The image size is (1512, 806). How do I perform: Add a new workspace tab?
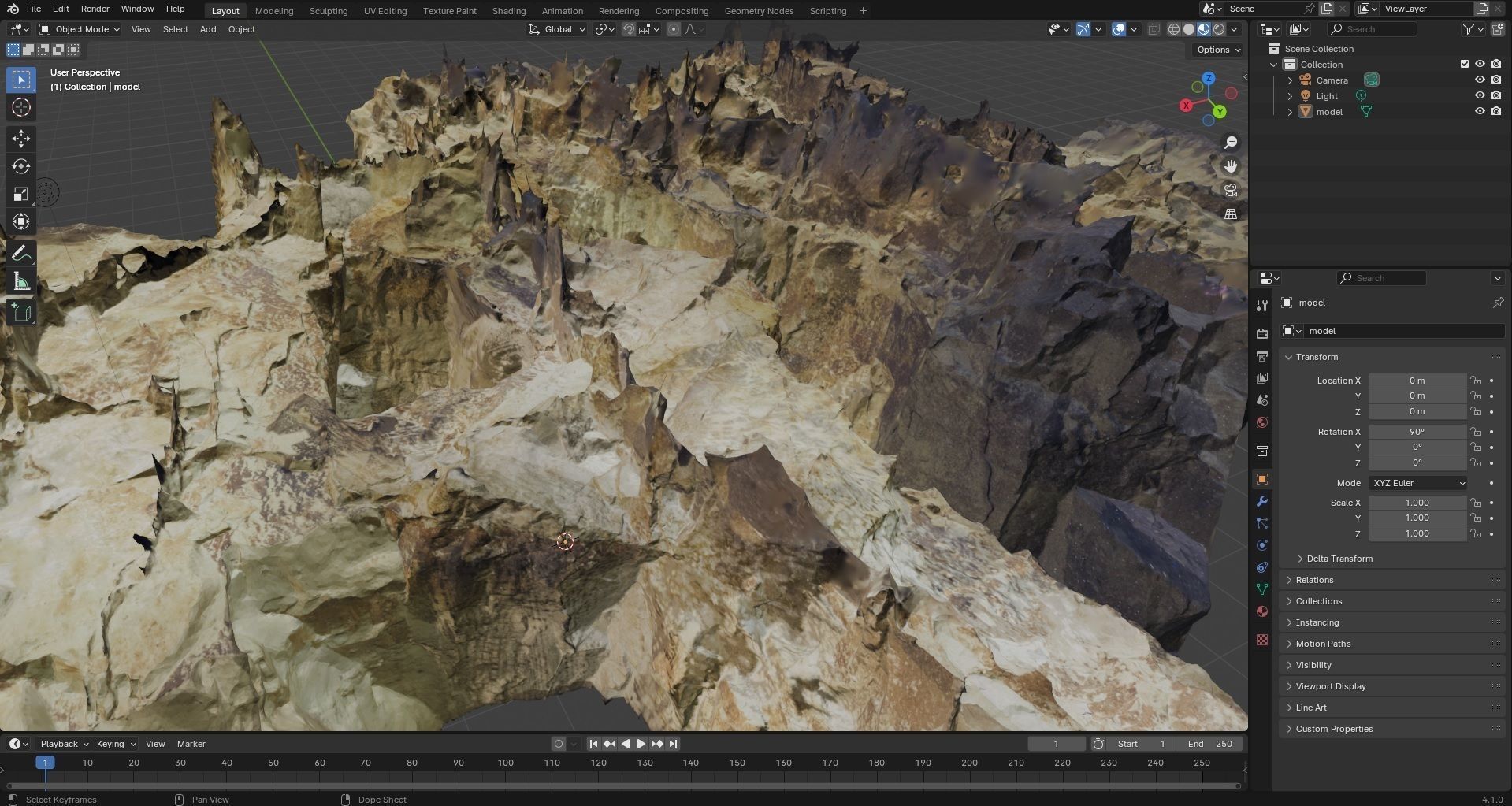(x=863, y=11)
